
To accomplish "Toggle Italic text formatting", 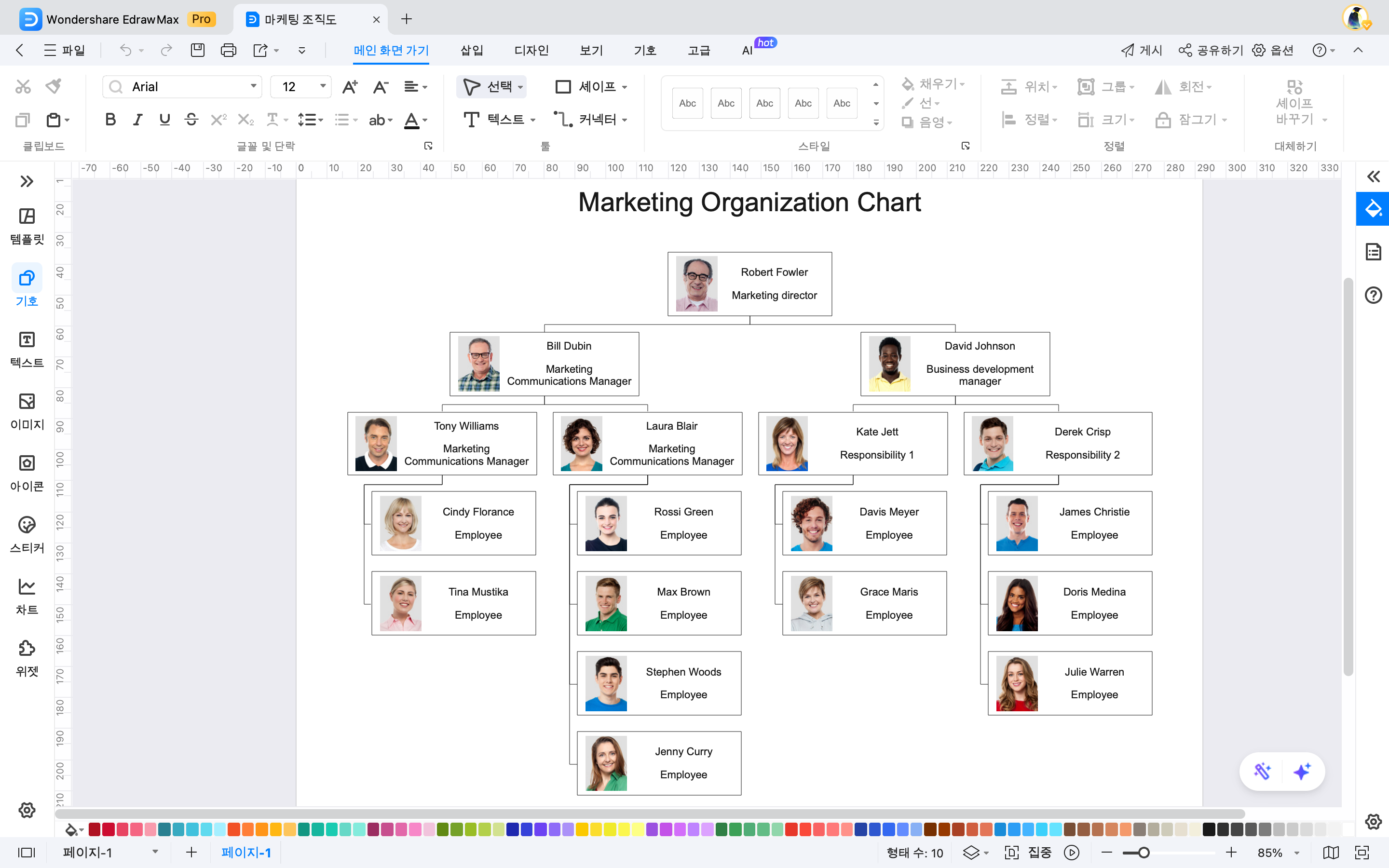I will click(x=137, y=120).
